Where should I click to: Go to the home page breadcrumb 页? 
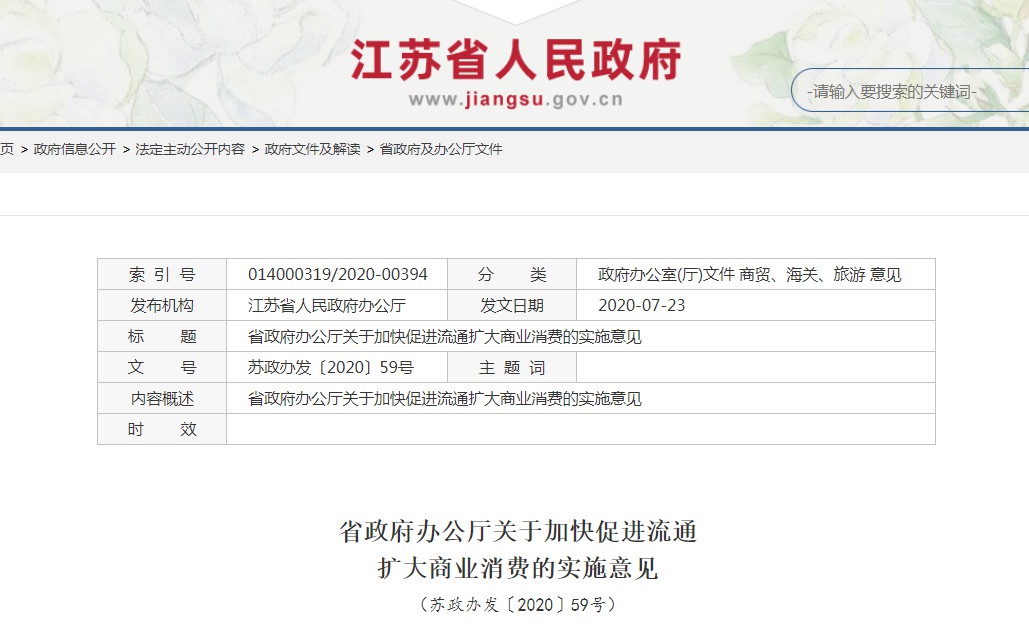(x=7, y=149)
